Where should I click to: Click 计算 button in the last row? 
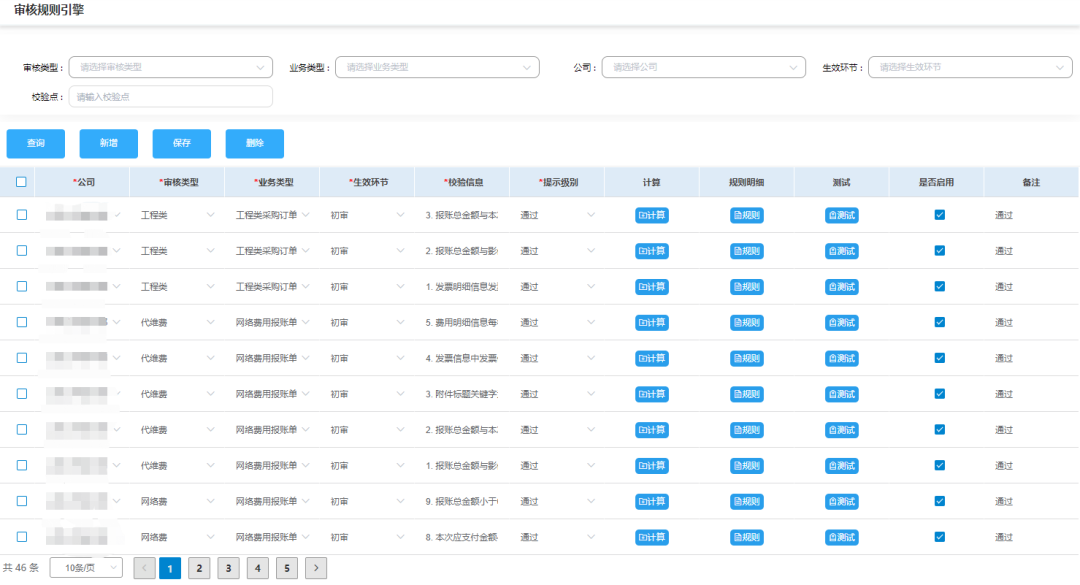point(651,537)
